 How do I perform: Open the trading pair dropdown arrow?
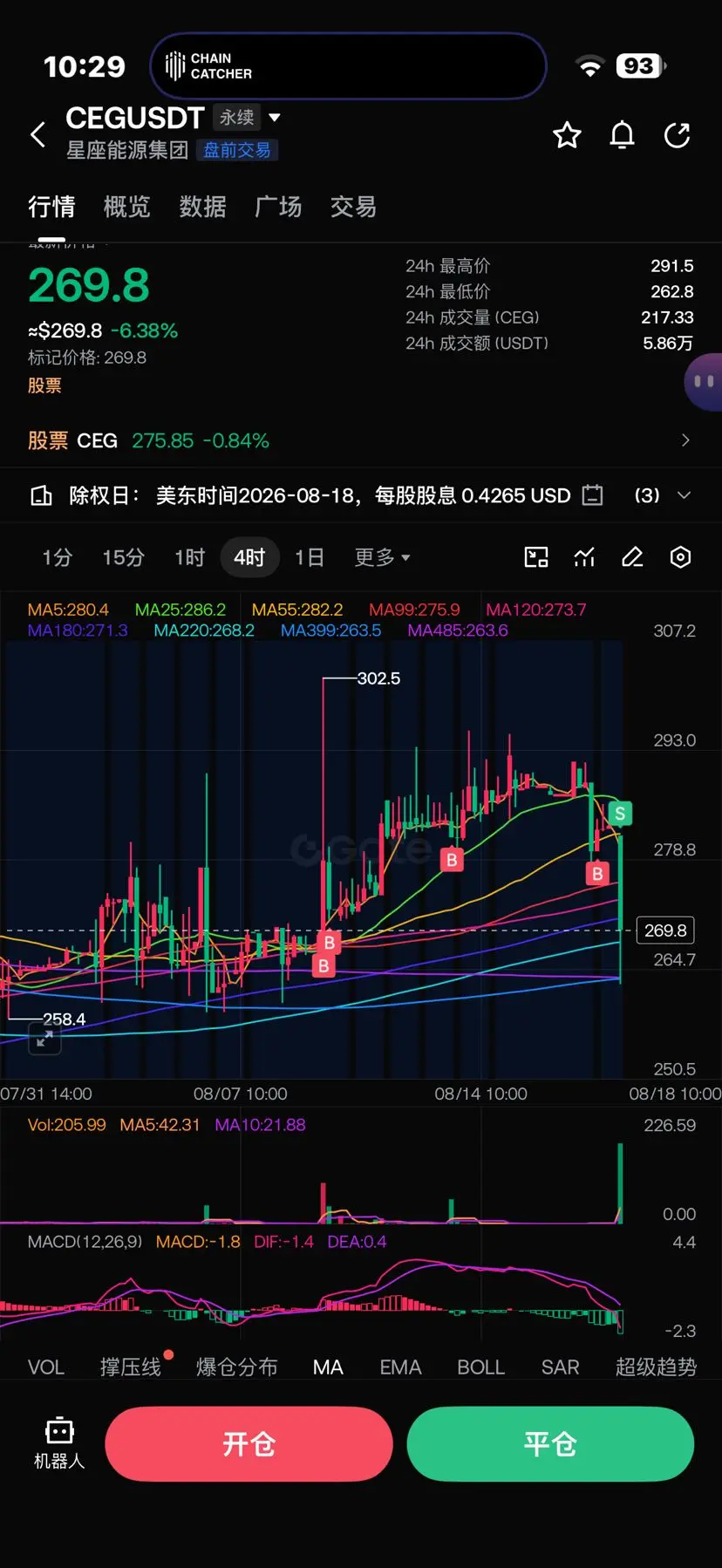coord(274,117)
